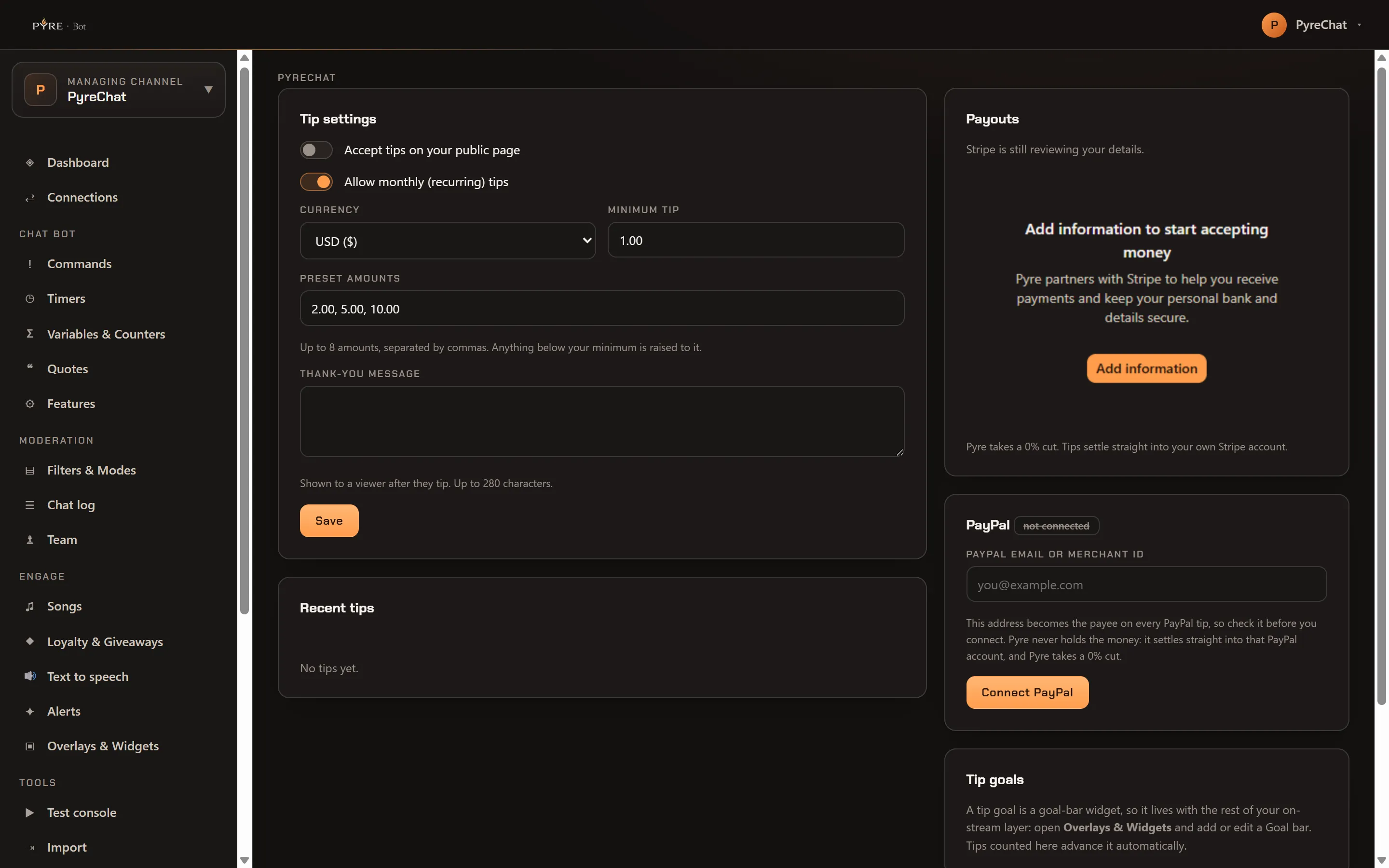Click the sidebar scrollbar up arrow
The image size is (1389, 868).
[x=245, y=57]
